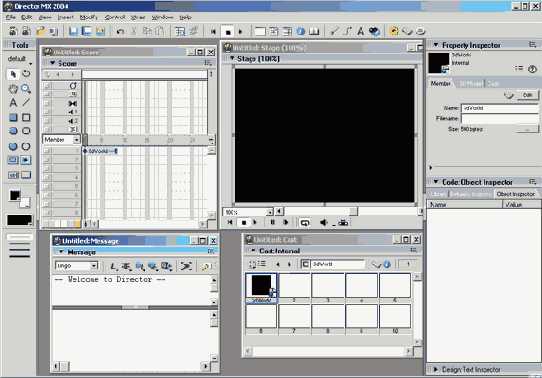542x378 pixels.
Task: Open the Modify menu
Action: click(89, 17)
